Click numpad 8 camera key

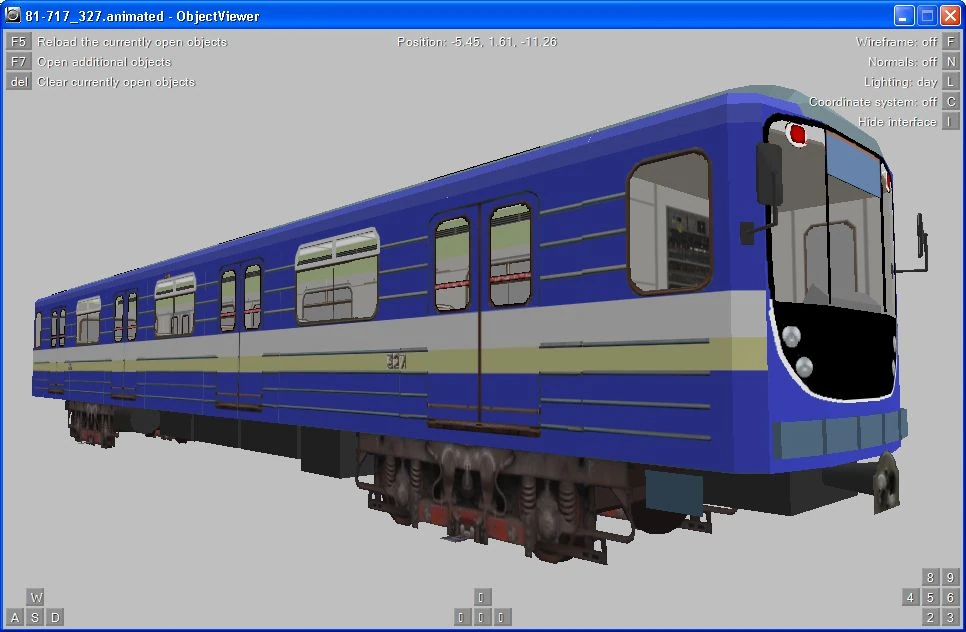(930, 577)
